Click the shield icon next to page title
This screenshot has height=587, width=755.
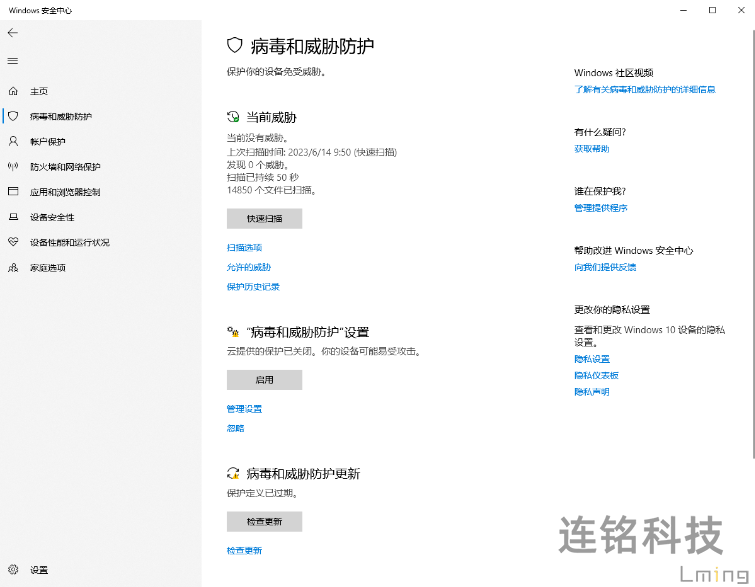[234, 46]
